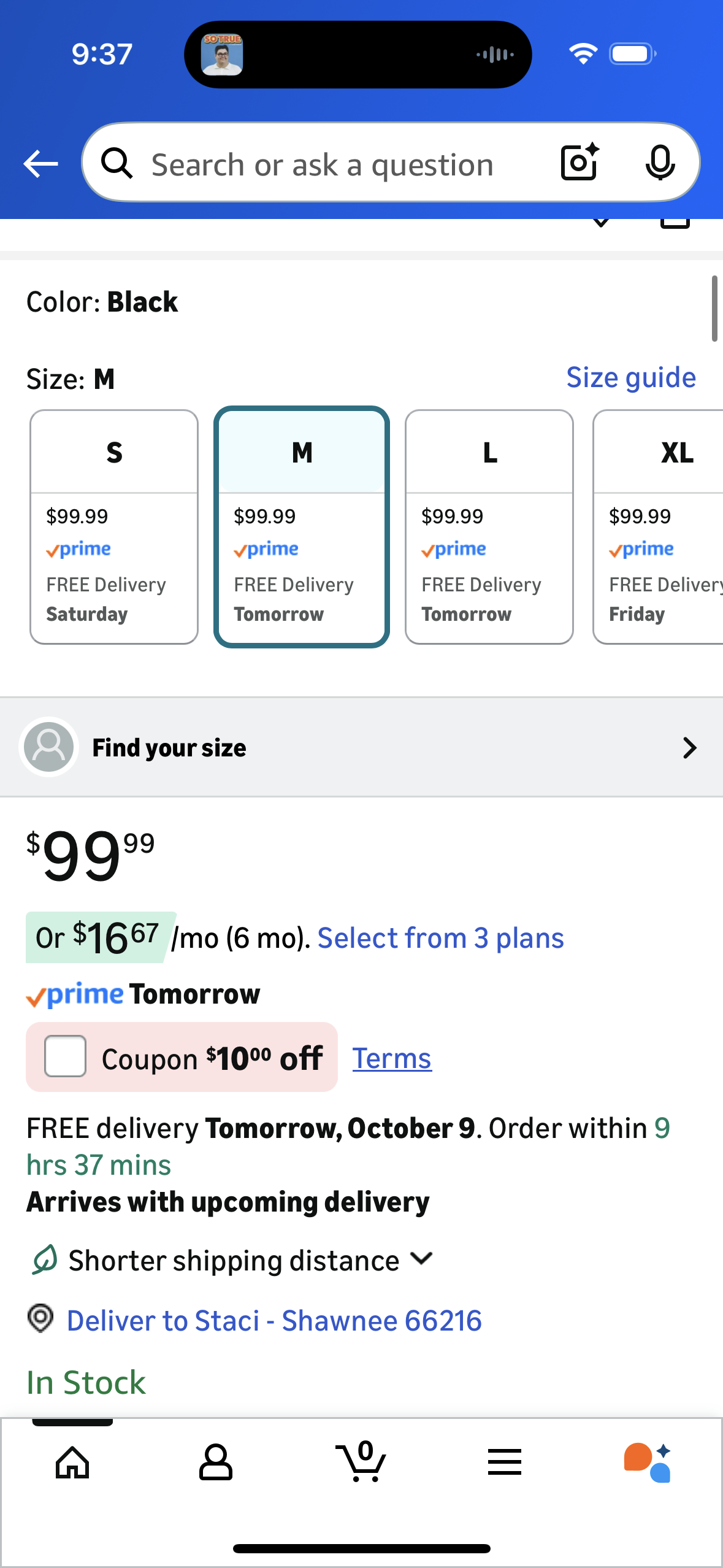Select the currently chosen size M
Image resolution: width=723 pixels, height=1568 pixels.
(x=302, y=526)
